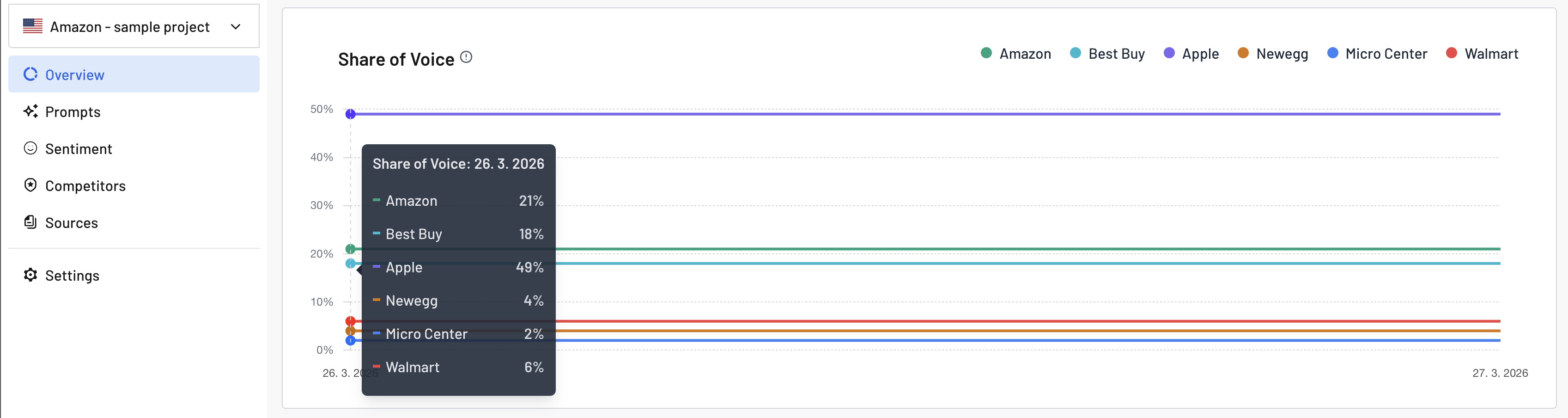Click the Sources documents icon

[x=30, y=222]
